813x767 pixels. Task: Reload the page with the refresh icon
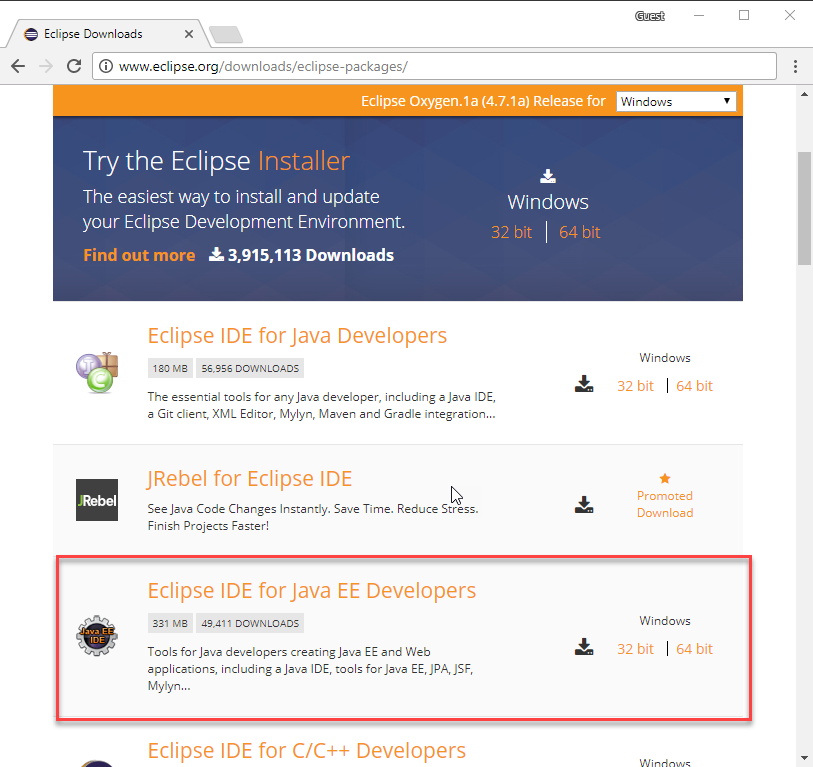click(x=73, y=66)
